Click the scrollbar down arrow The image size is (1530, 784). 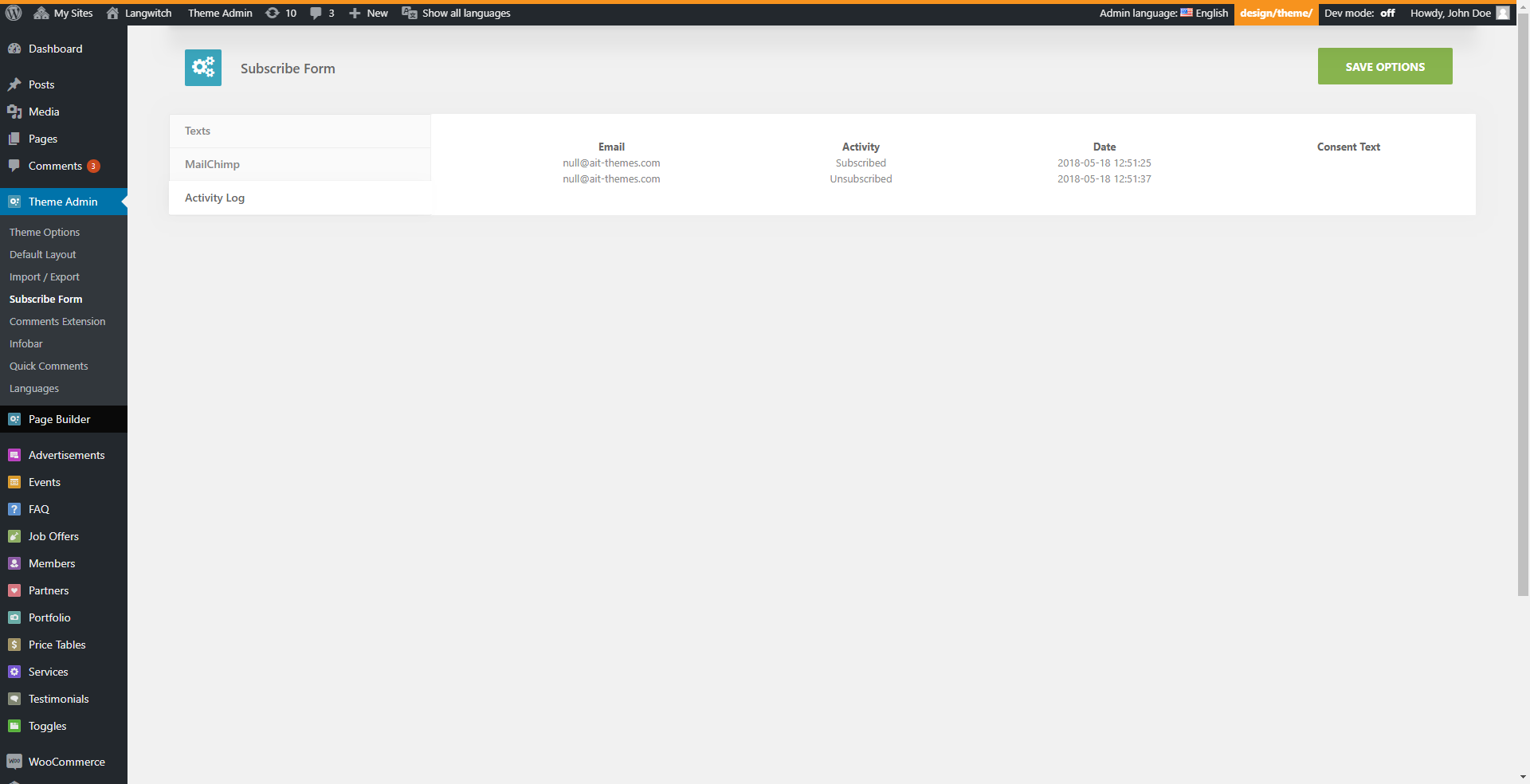coord(1523,777)
